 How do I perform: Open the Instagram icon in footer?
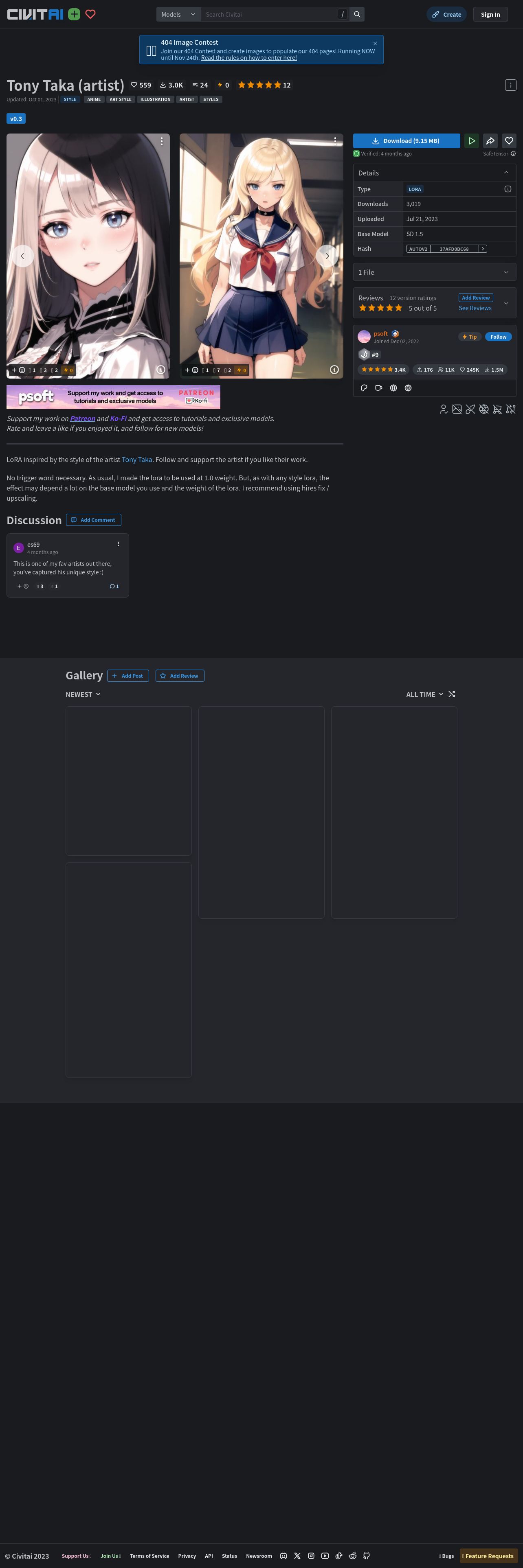pos(311,1555)
